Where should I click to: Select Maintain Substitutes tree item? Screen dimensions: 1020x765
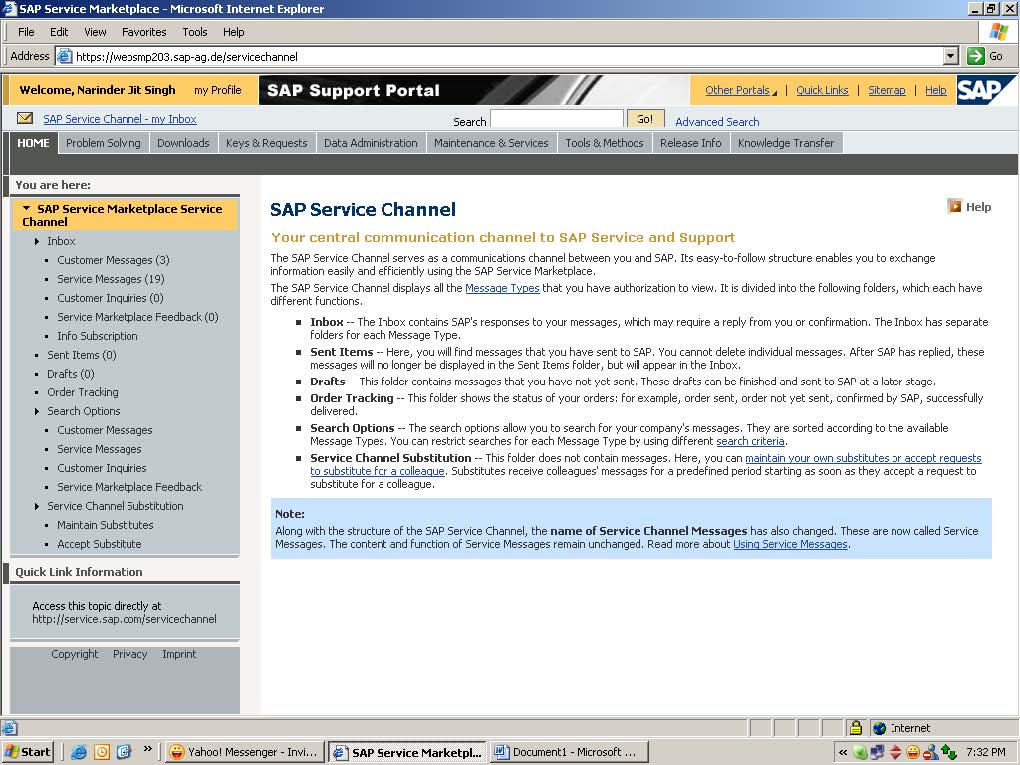[105, 525]
